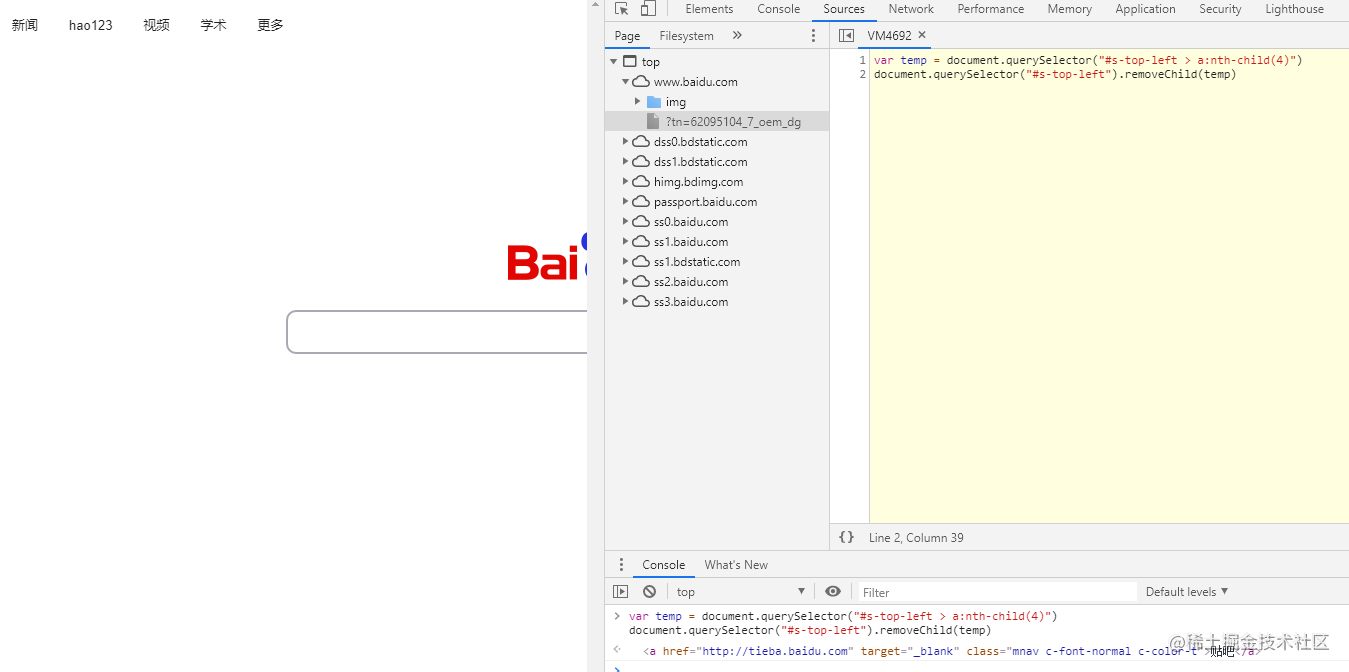Open the Default levels dropdown
Screen dimensions: 1349x672
click(x=1187, y=592)
